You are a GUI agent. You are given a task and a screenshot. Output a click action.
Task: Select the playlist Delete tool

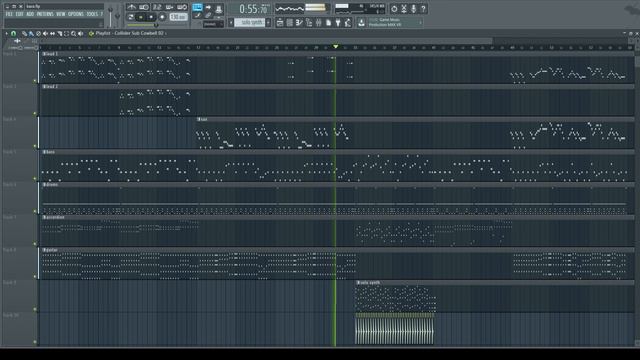tap(38, 33)
